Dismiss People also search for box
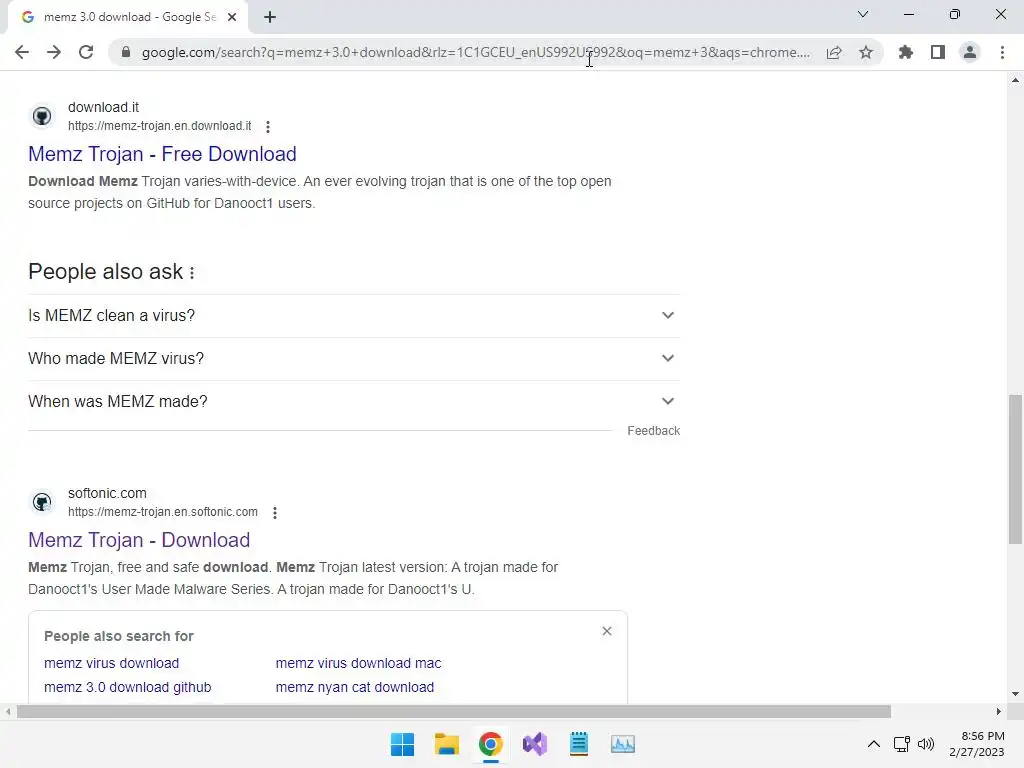Screen dimensions: 1024x768 (607, 631)
